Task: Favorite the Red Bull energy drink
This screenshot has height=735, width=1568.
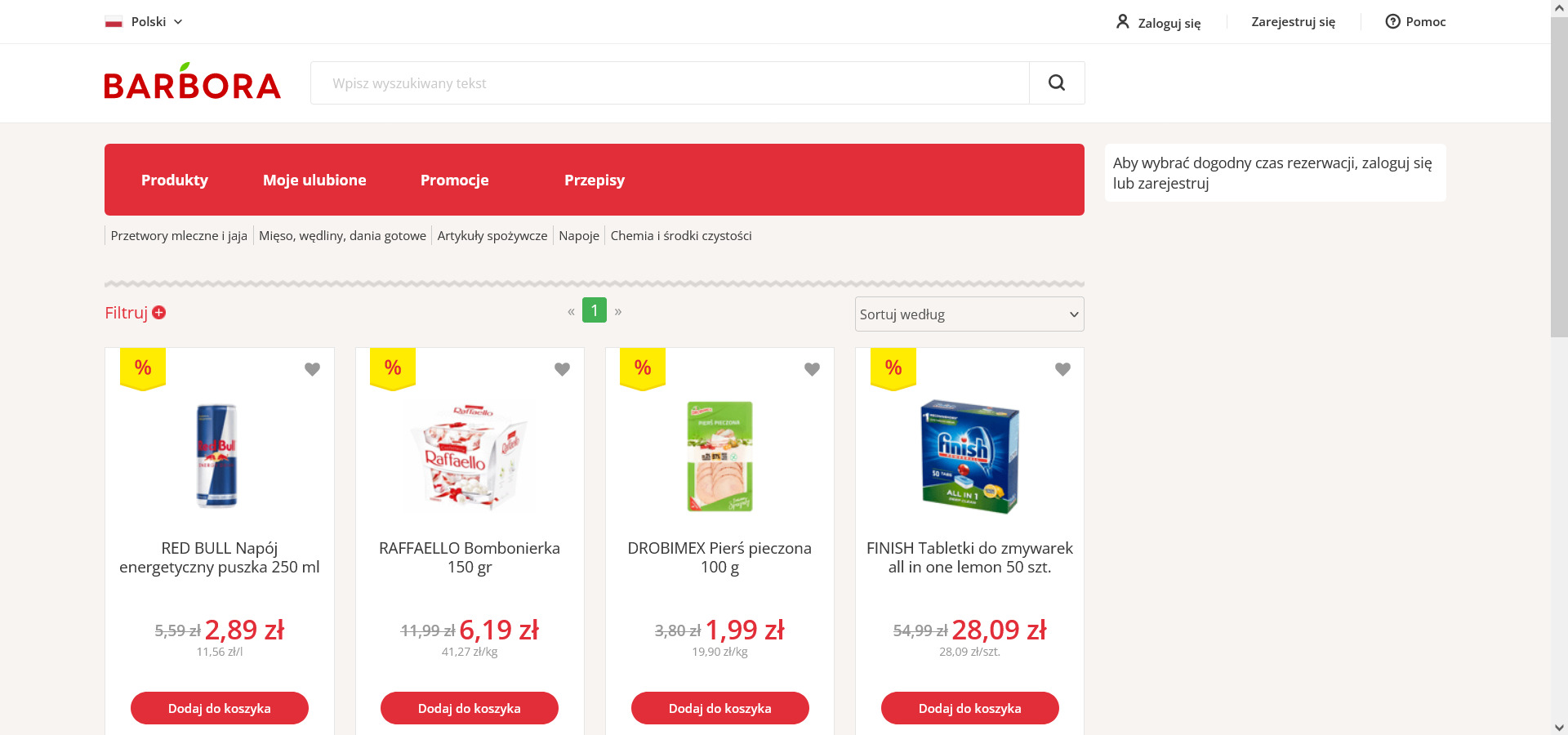Action: (x=312, y=369)
